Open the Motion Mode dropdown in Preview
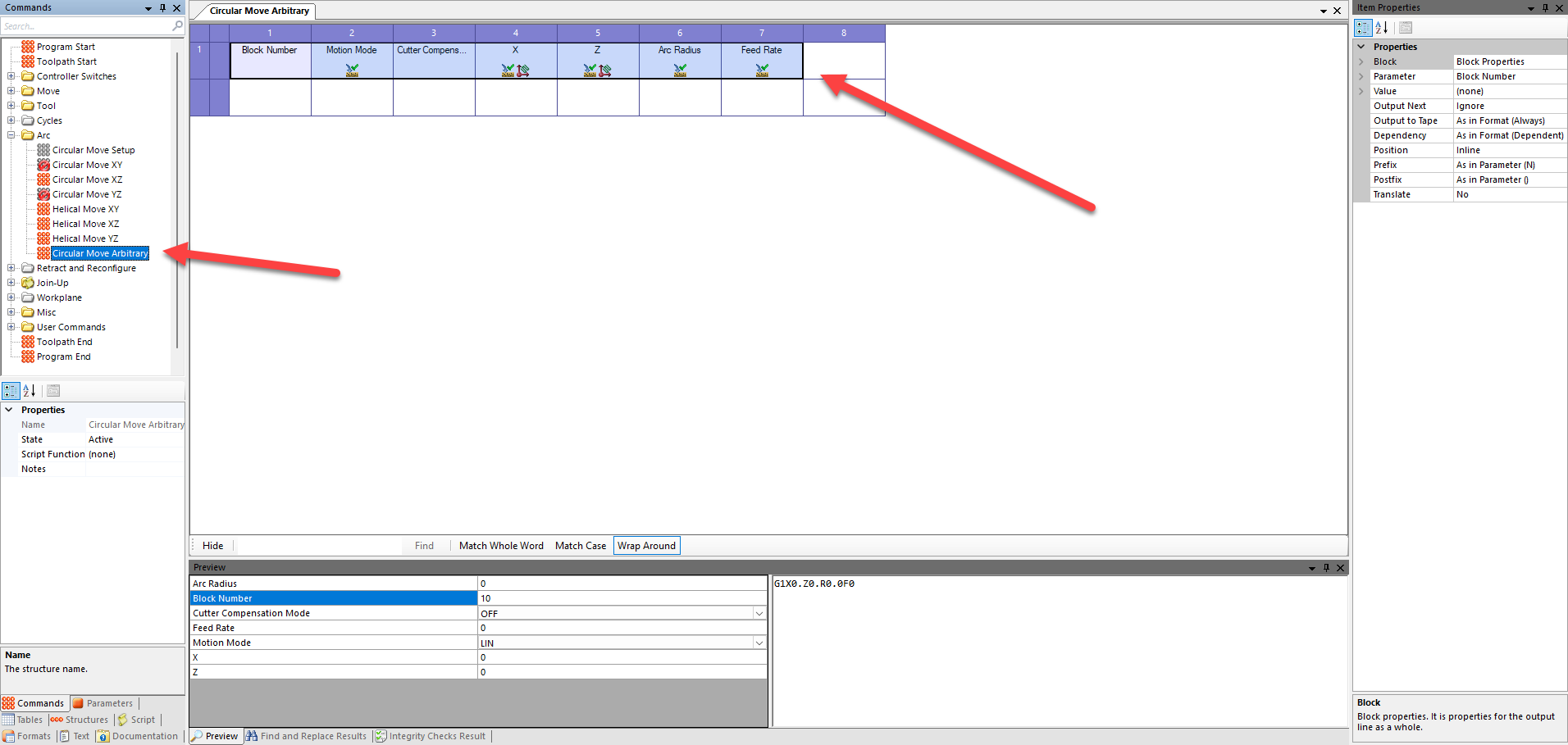This screenshot has width=1568, height=745. pos(759,643)
